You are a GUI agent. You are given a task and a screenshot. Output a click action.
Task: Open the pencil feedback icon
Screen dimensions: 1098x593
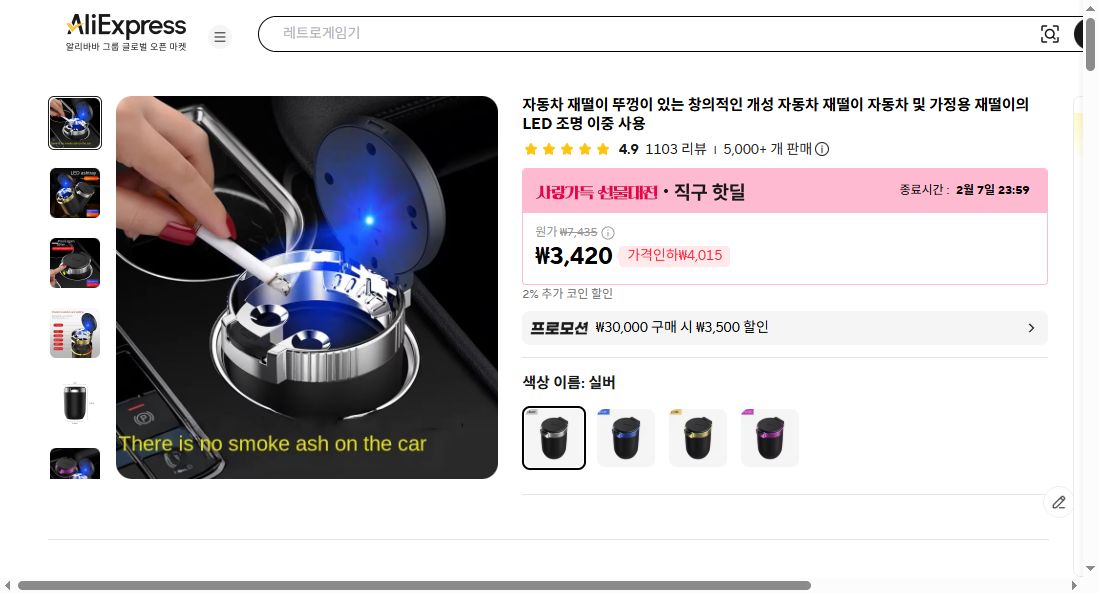(x=1059, y=502)
